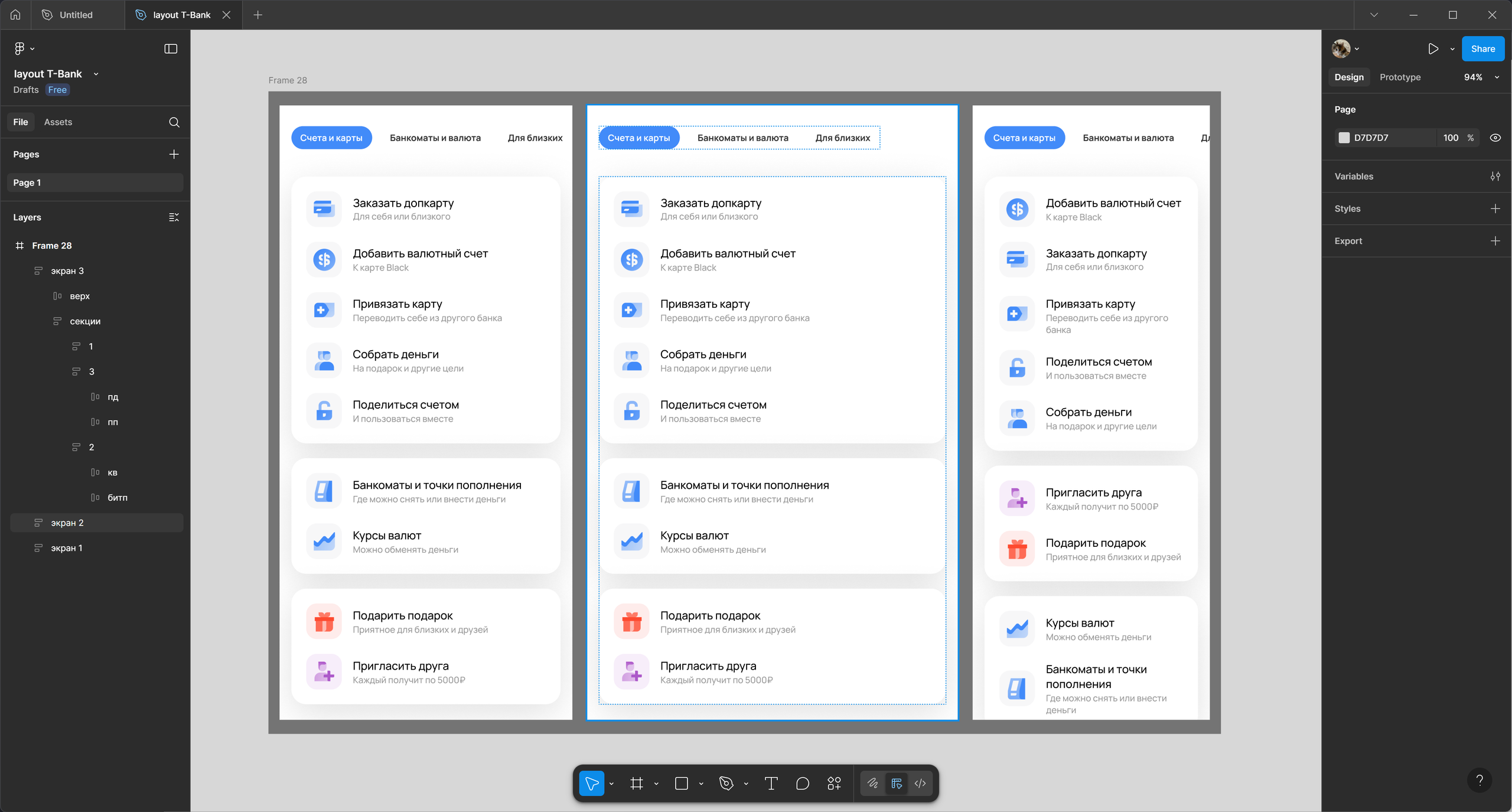Viewport: 1512px width, 812px height.
Task: Click the Present play button
Action: (x=1433, y=48)
